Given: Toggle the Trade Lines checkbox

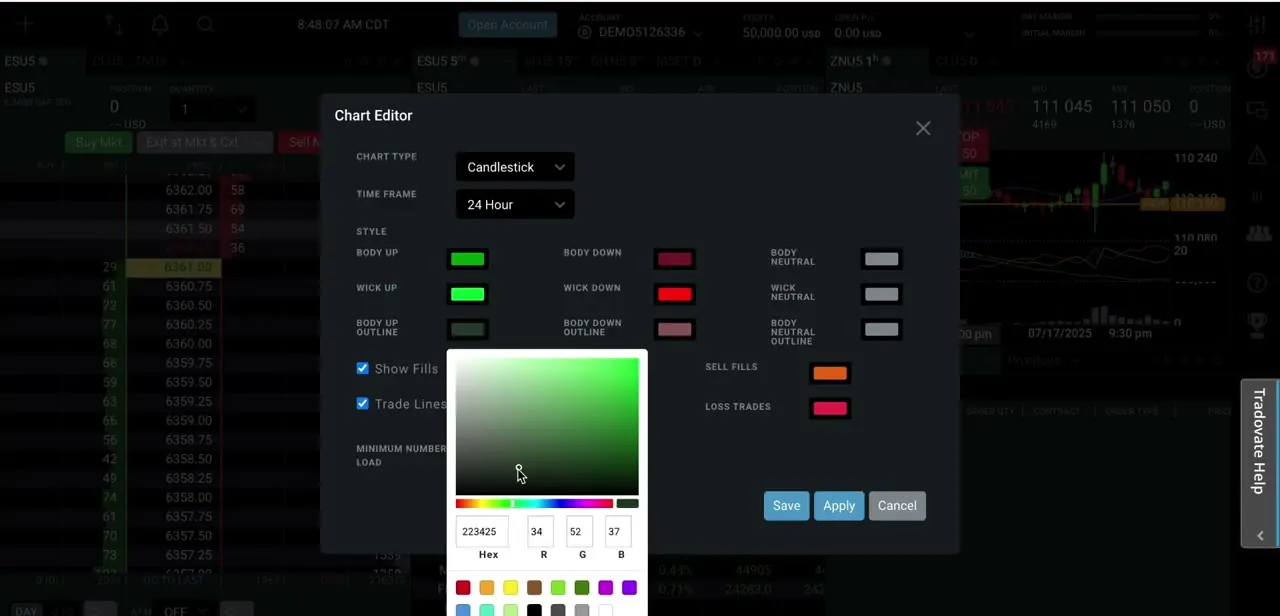Looking at the screenshot, I should point(363,403).
